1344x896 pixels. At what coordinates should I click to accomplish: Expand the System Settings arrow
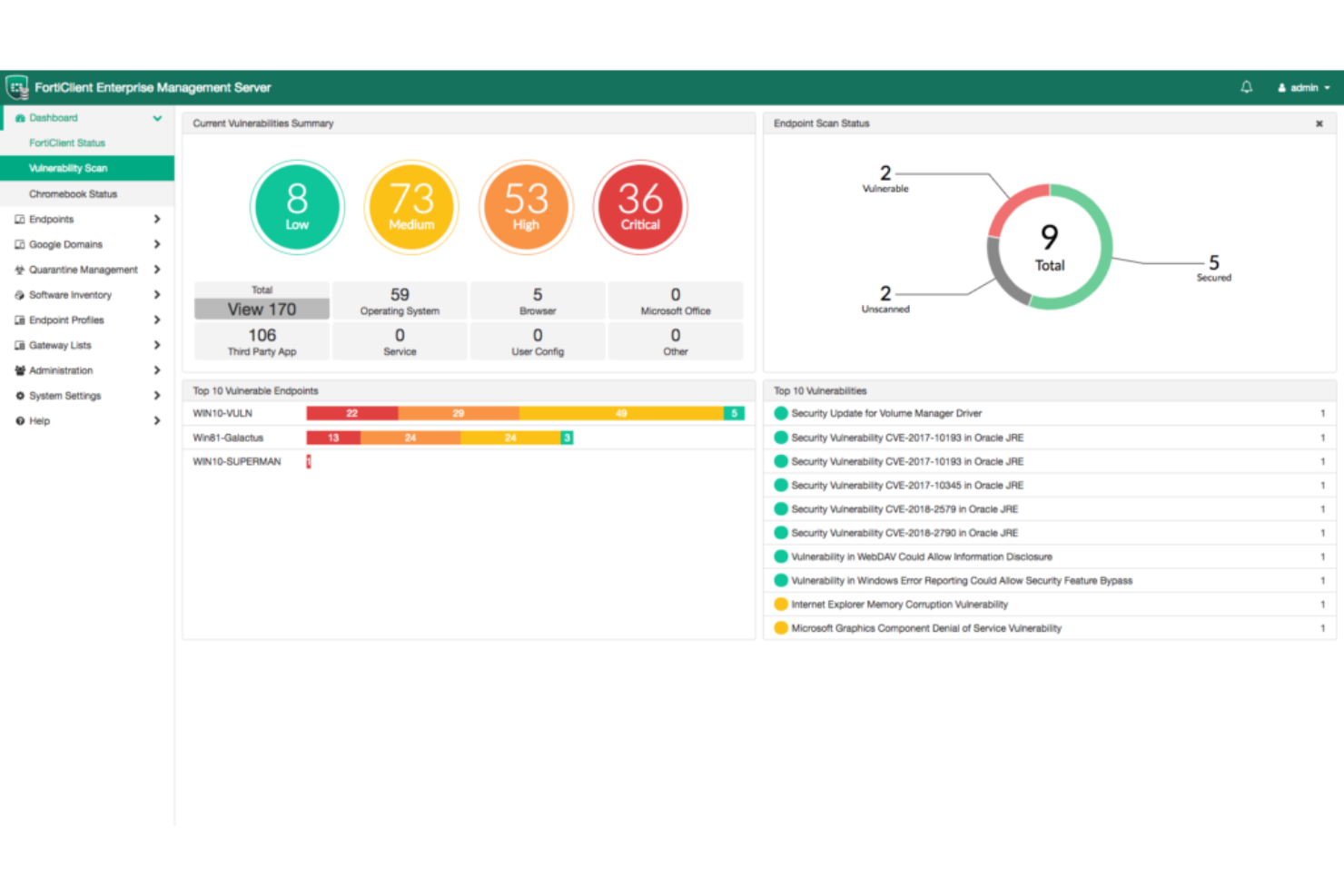tap(157, 396)
